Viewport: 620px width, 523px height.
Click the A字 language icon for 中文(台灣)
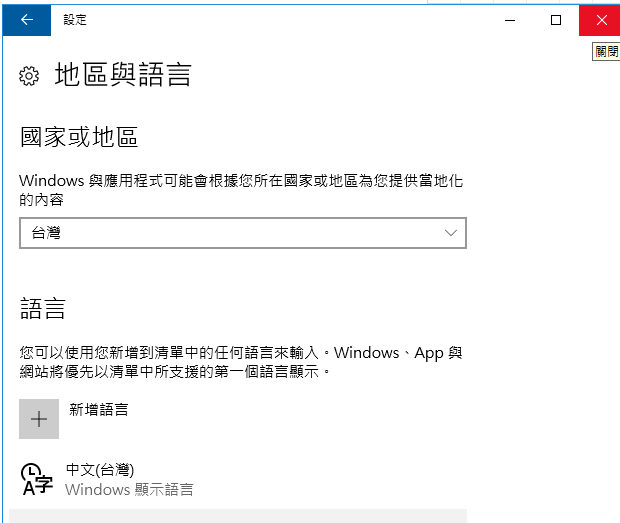[x=36, y=480]
